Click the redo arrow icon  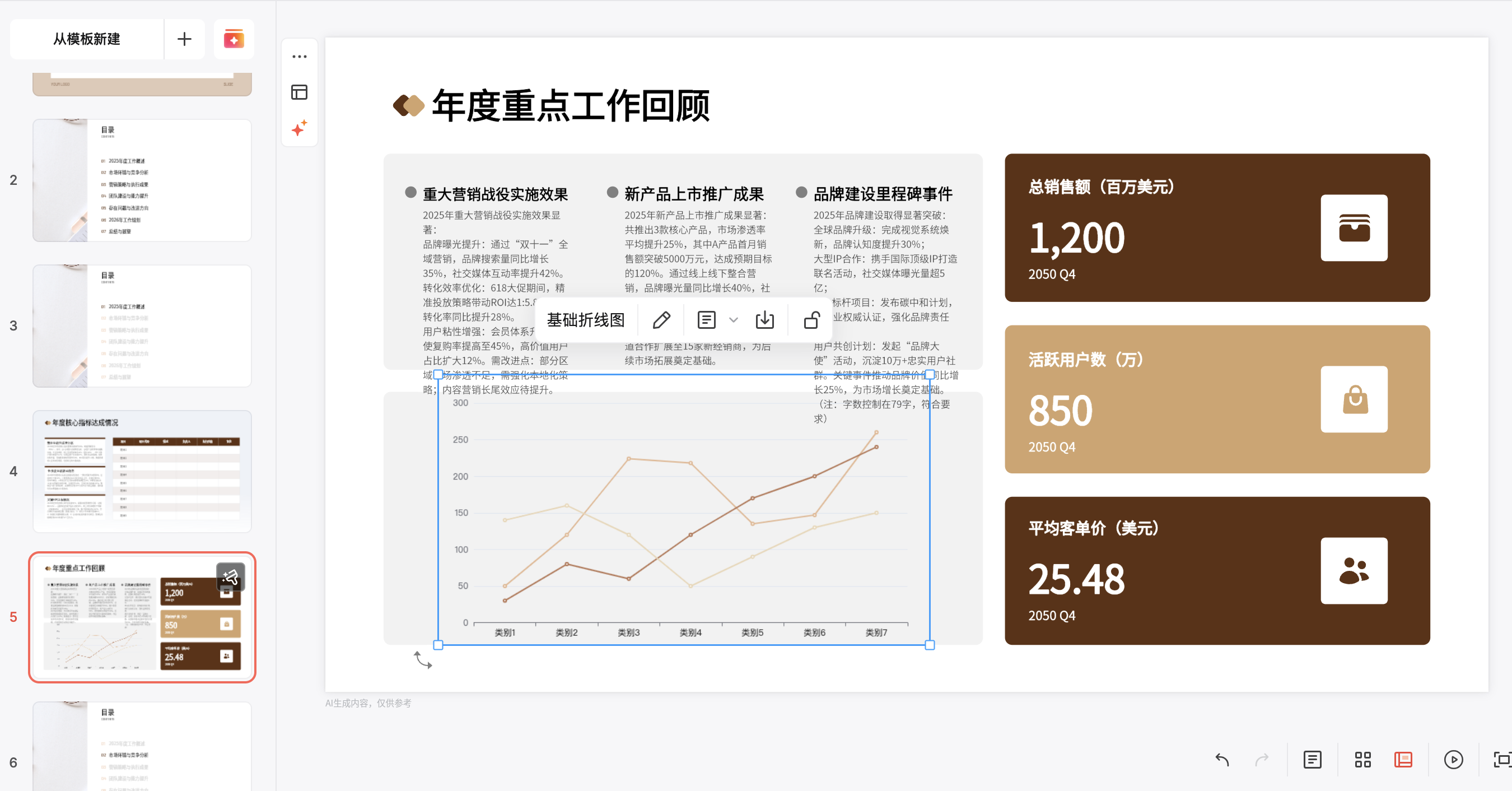pos(1261,759)
